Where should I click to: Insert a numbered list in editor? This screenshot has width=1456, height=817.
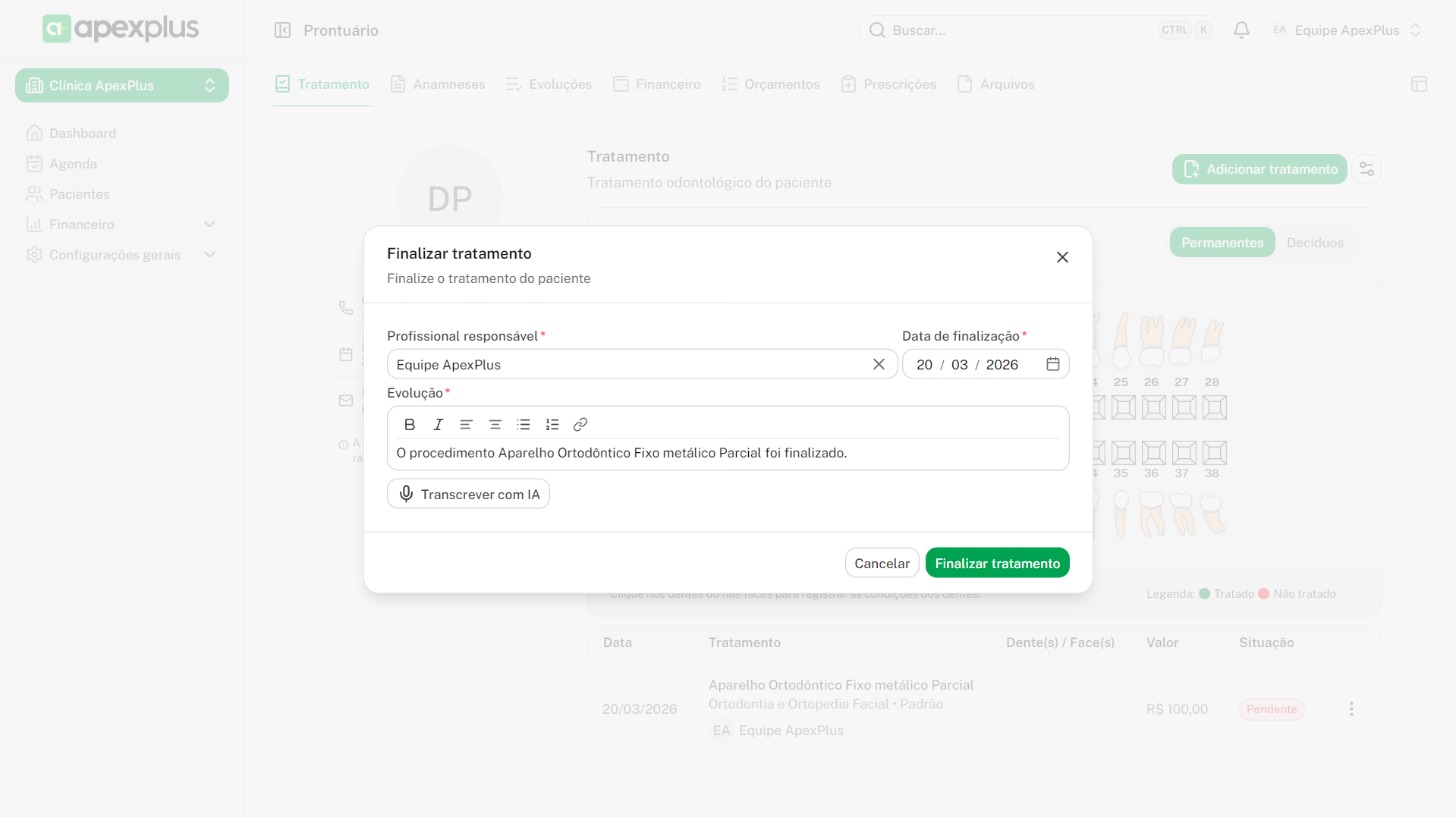pos(552,425)
